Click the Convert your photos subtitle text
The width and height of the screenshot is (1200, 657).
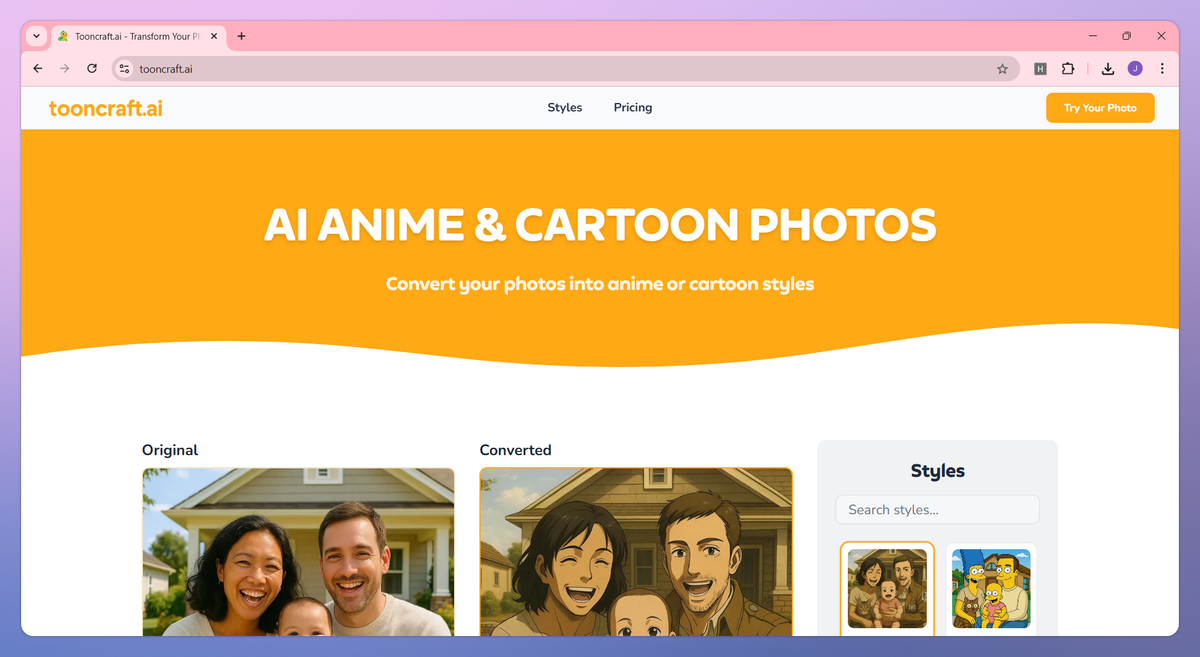click(600, 284)
